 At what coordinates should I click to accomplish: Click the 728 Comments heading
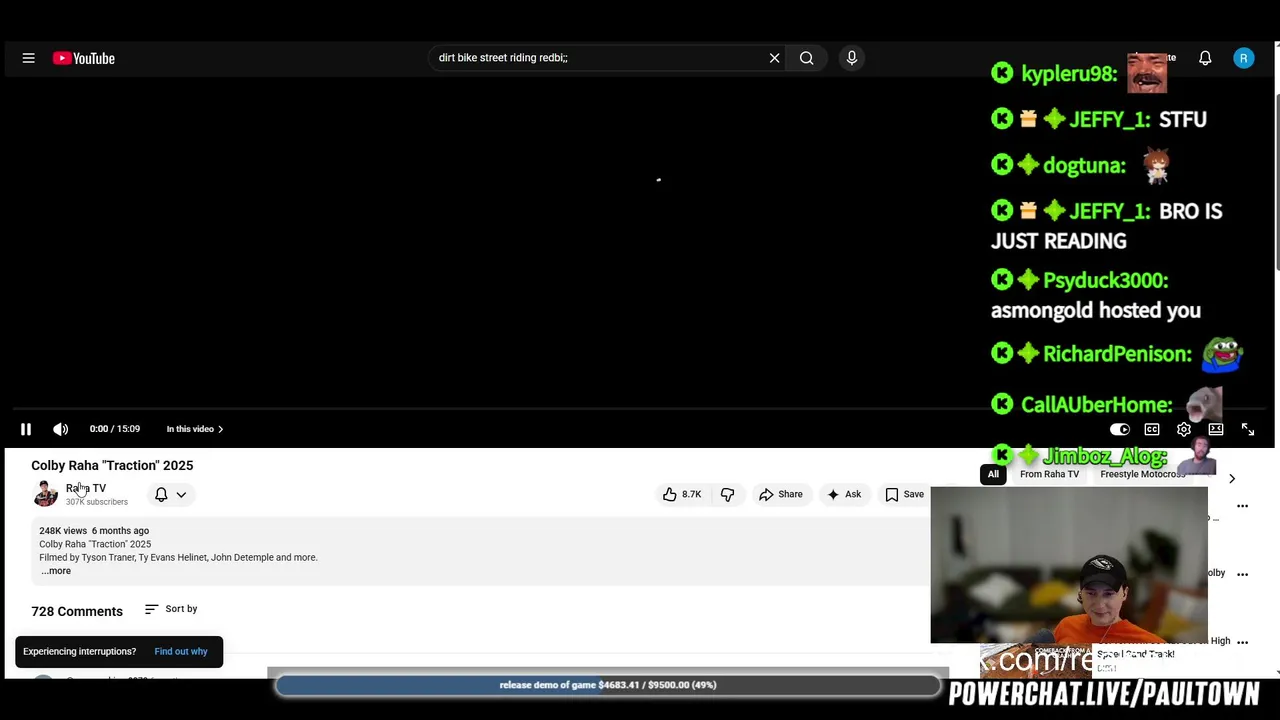pyautogui.click(x=77, y=611)
